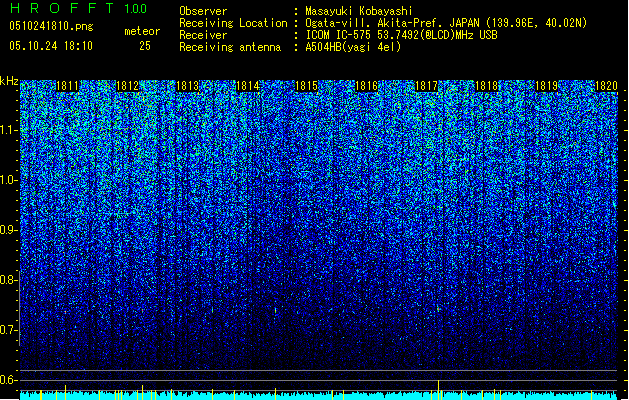Click the observer name Masayuki Kobayashi
The width and height of the screenshot is (629, 400).
tap(359, 11)
